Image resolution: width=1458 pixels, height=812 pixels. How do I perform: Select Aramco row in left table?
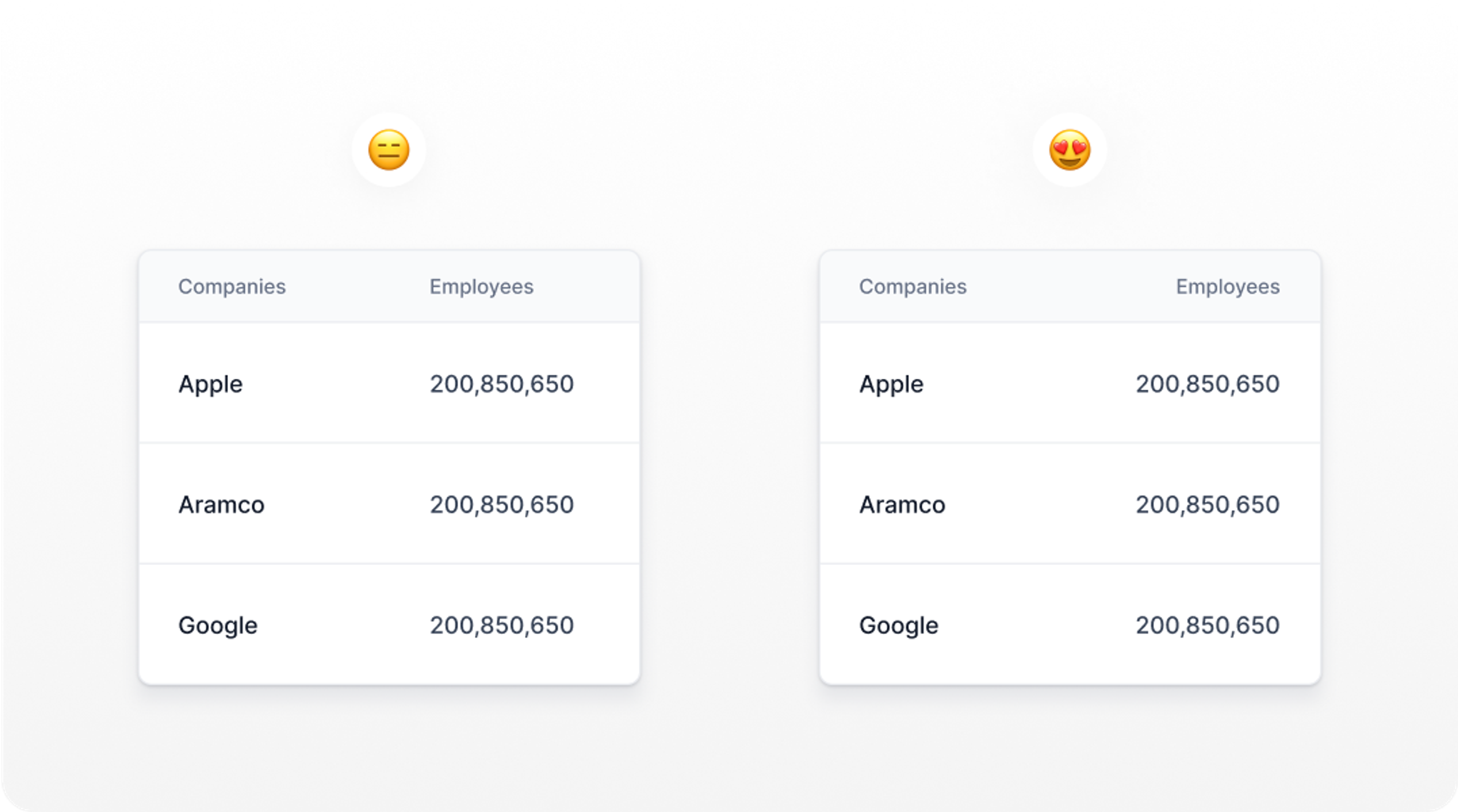390,504
